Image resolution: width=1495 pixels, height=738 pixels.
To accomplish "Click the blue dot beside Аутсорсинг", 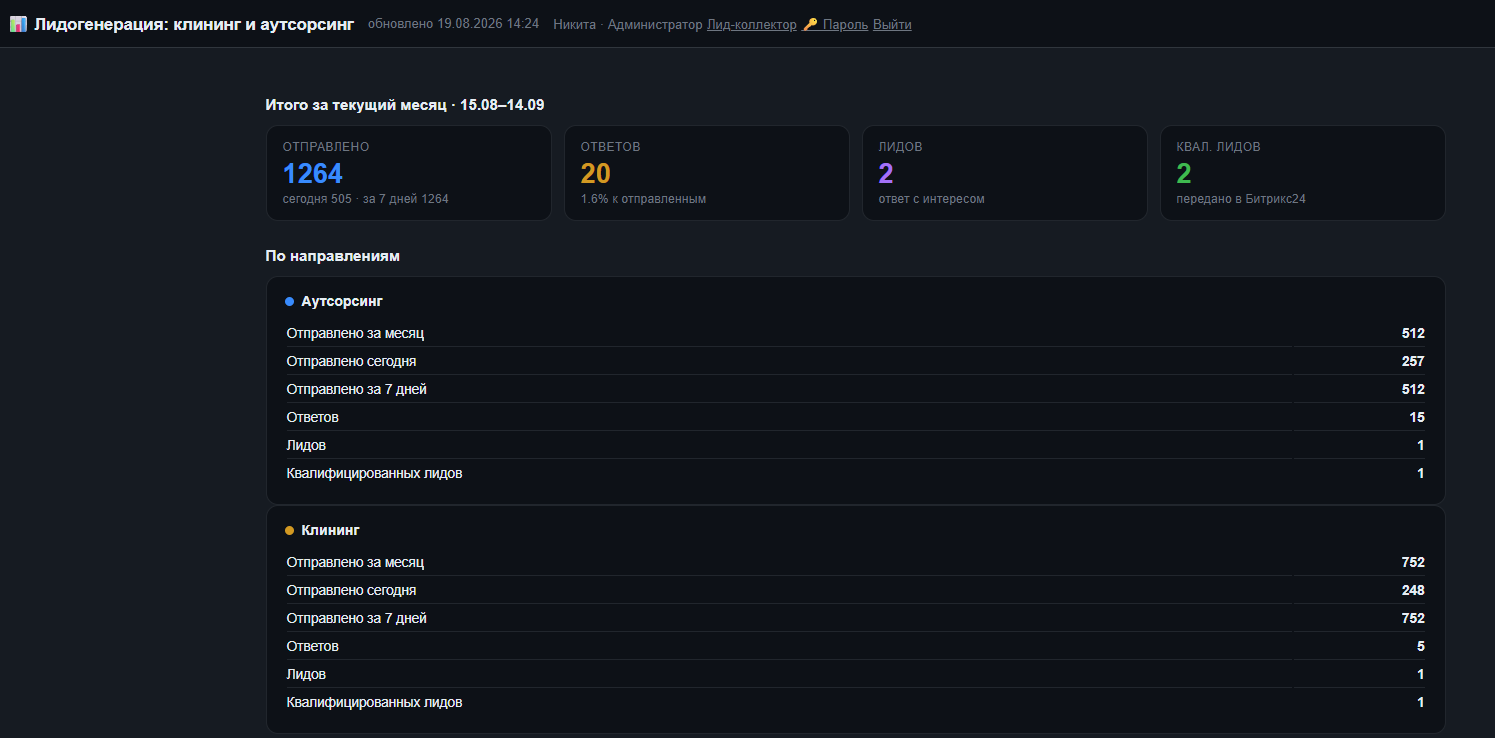I will tap(290, 301).
